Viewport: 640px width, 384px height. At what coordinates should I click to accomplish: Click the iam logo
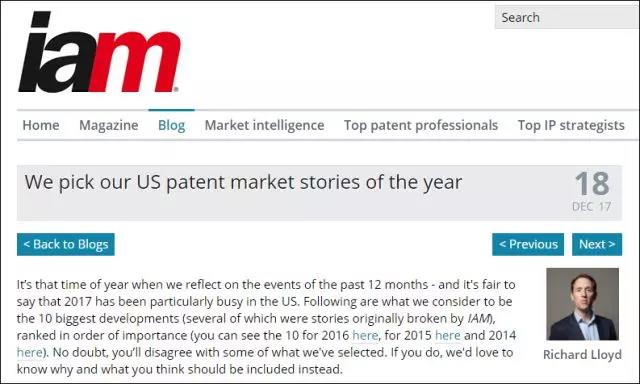click(99, 52)
